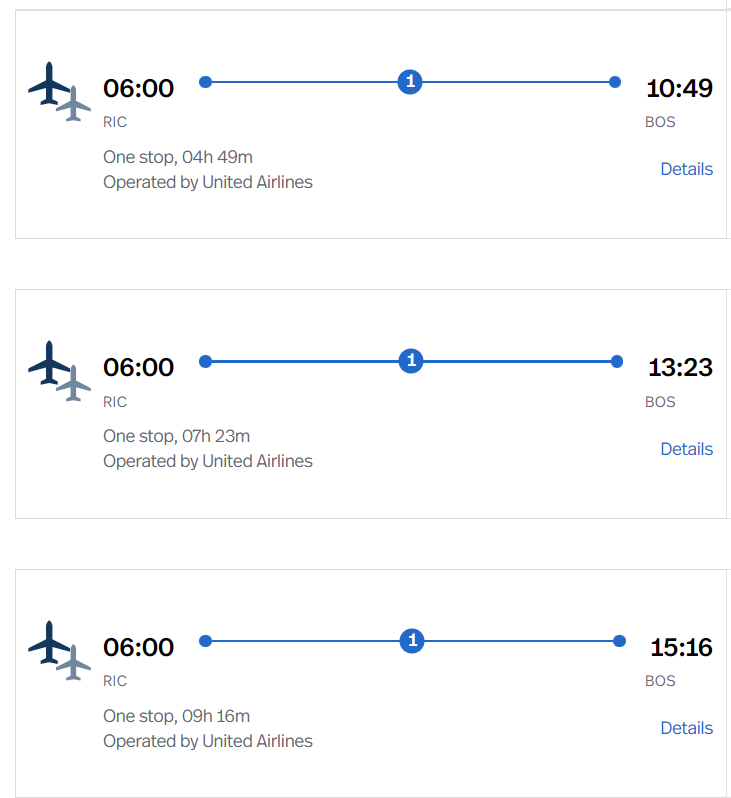
Task: Select the 15:16 arrival time
Action: point(681,648)
